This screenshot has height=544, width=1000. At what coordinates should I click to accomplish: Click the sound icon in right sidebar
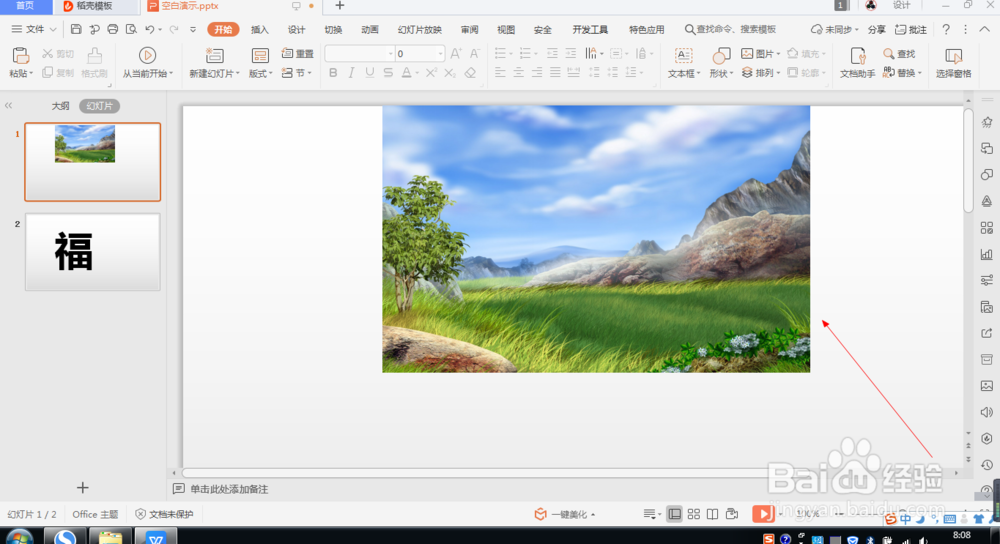click(987, 412)
